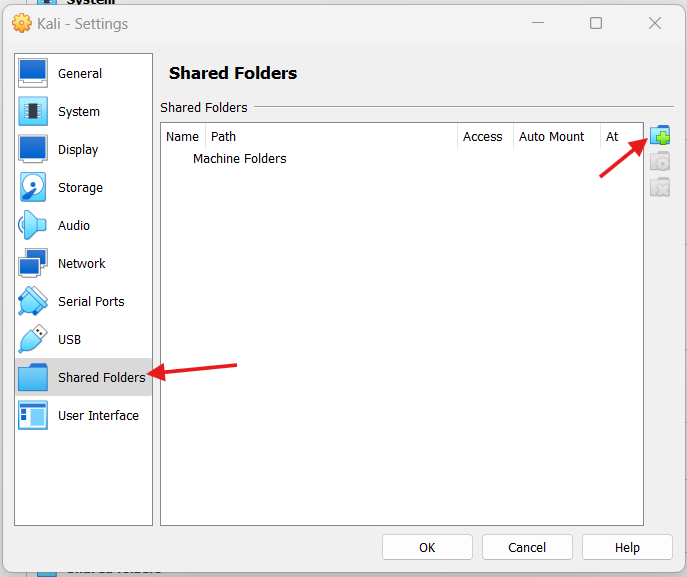Open the User Interface settings category
This screenshot has width=687, height=577.
[83, 415]
